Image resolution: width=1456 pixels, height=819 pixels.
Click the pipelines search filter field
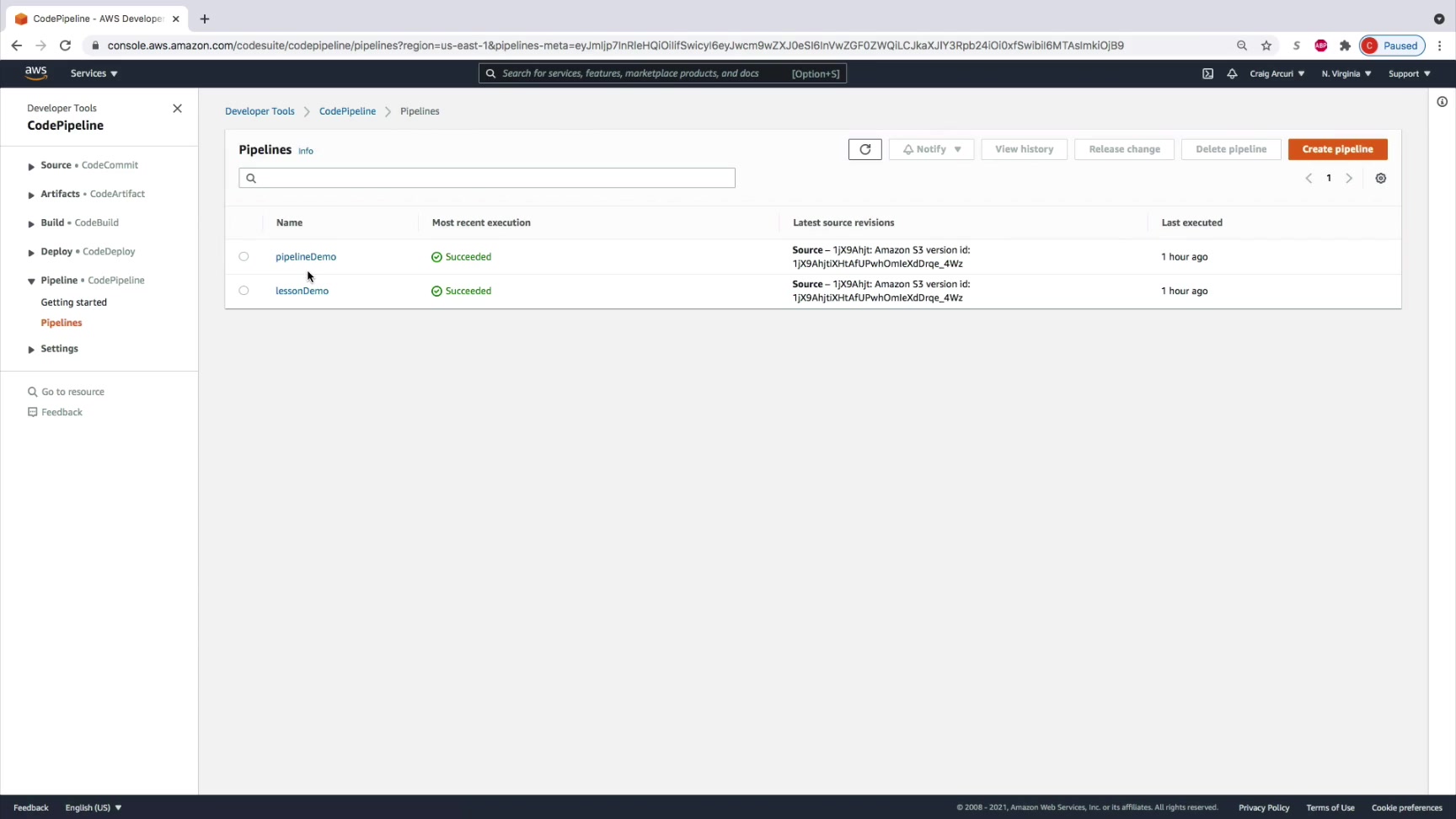coord(487,178)
